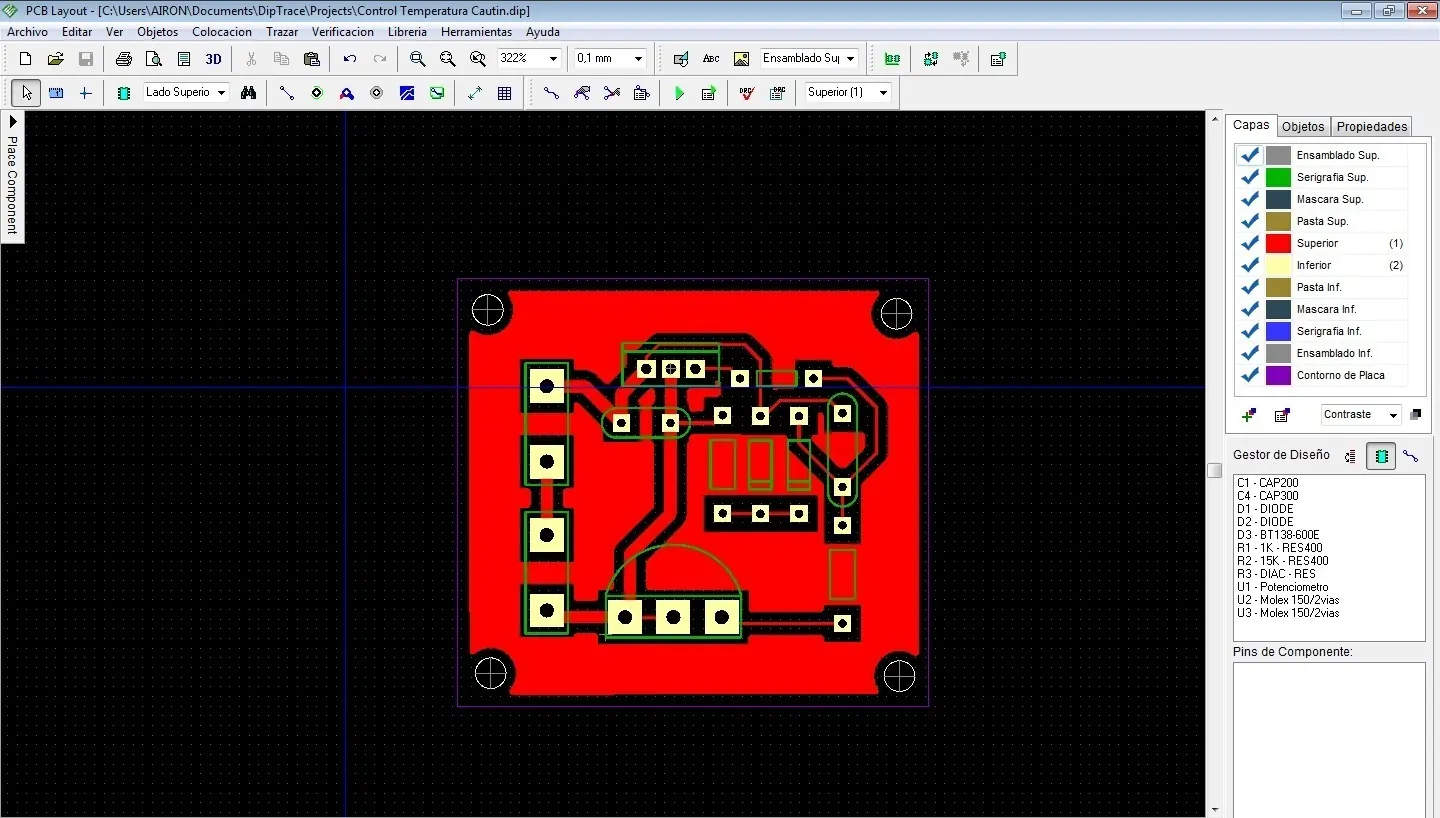This screenshot has width=1440, height=818.
Task: Activate the measure ruler tool
Action: tap(56, 93)
